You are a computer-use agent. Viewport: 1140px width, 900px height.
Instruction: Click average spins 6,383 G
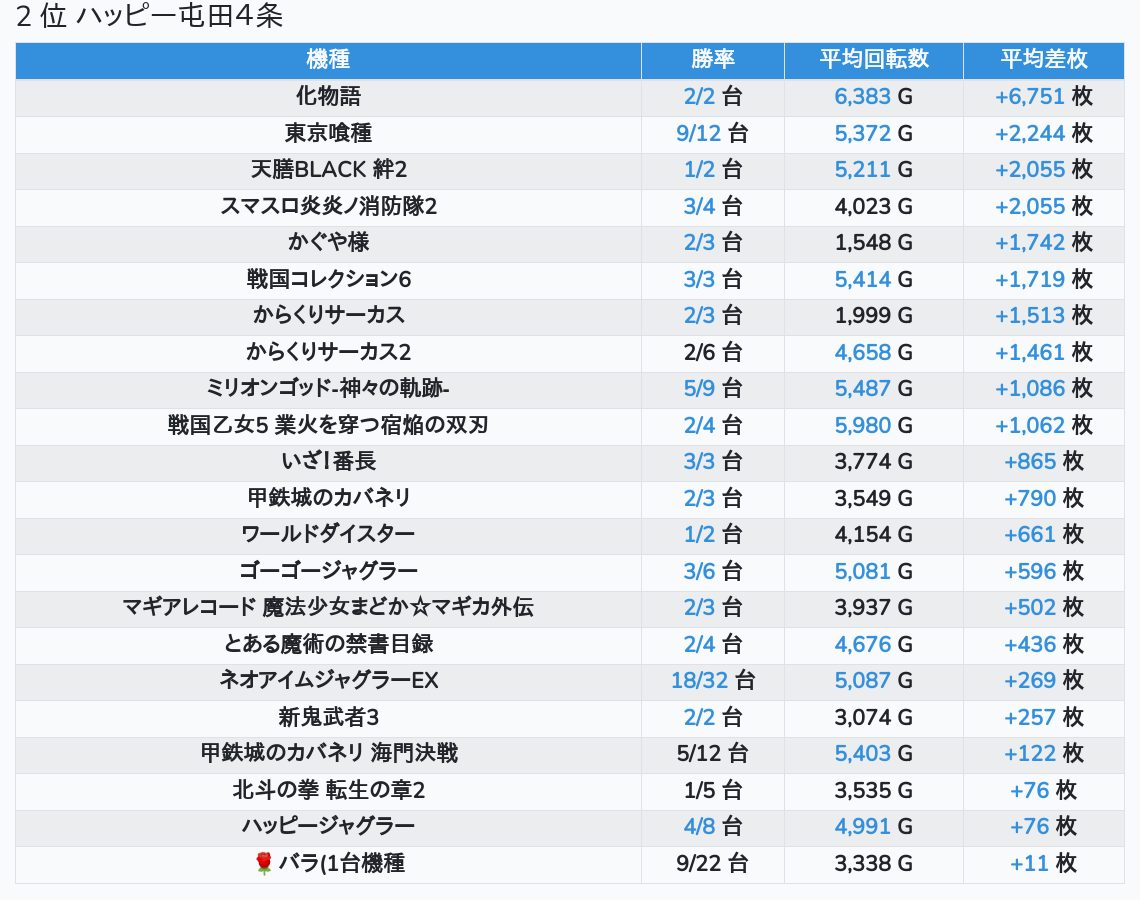[x=874, y=97]
